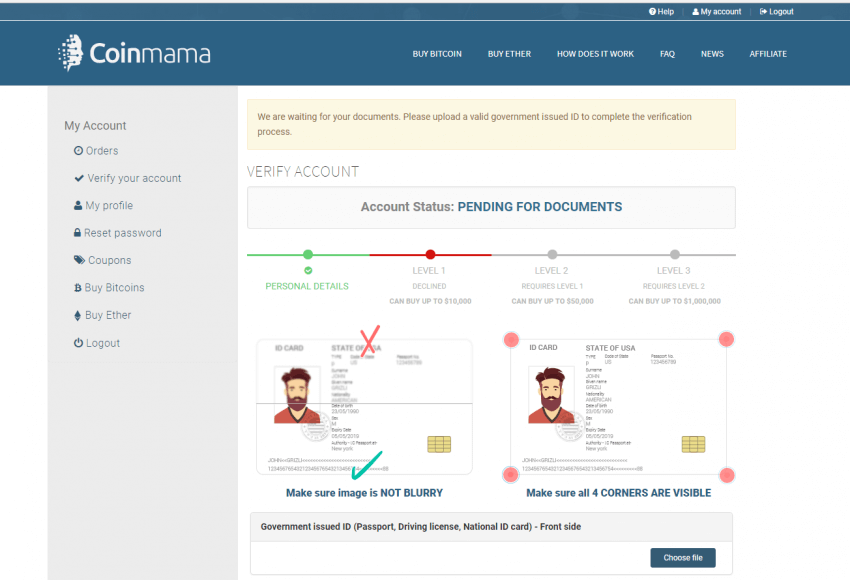Click the Buy Ether Ethereum icon

tap(78, 315)
